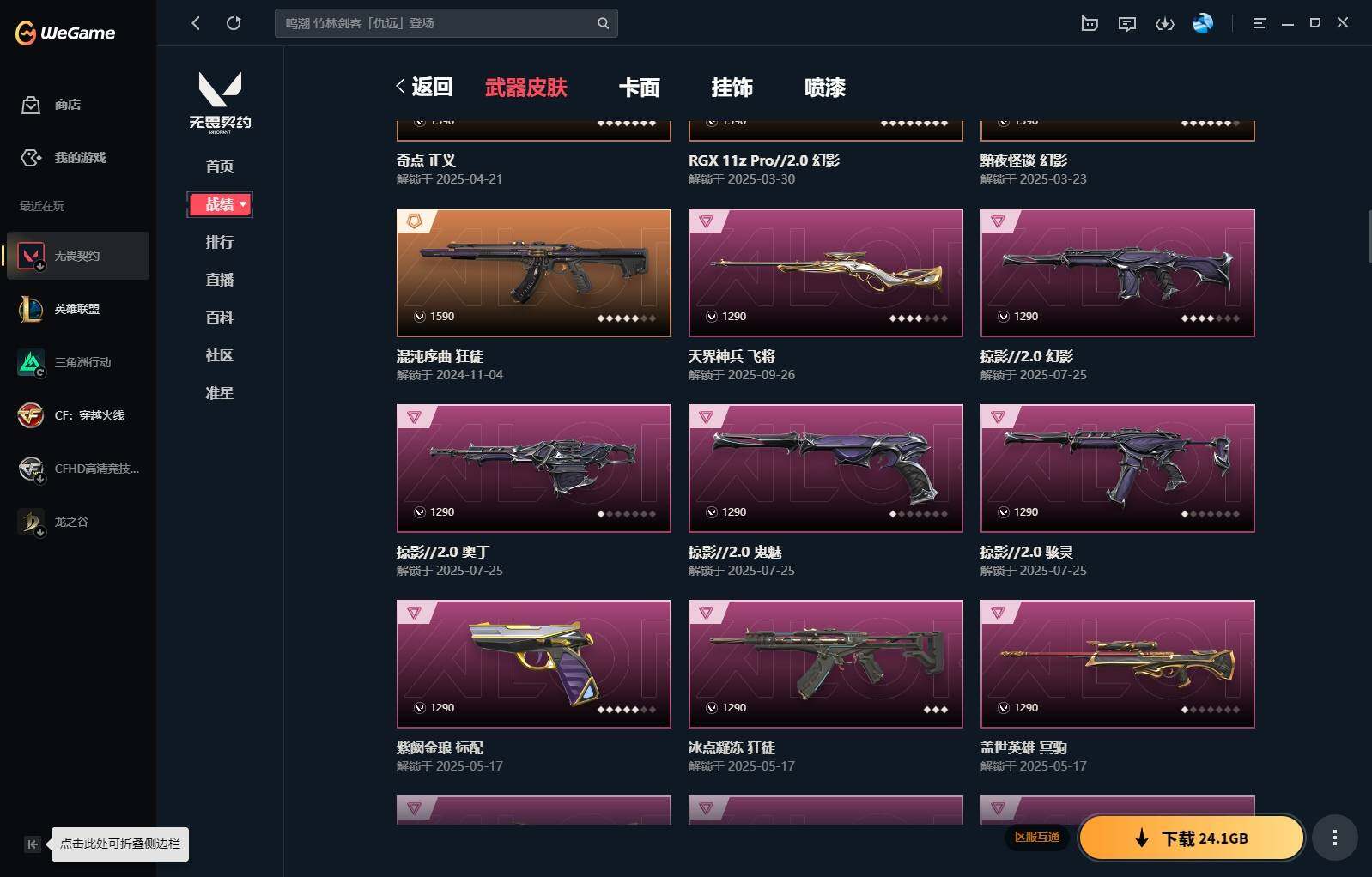
Task: Open the folder icon in title bar
Action: (1090, 24)
